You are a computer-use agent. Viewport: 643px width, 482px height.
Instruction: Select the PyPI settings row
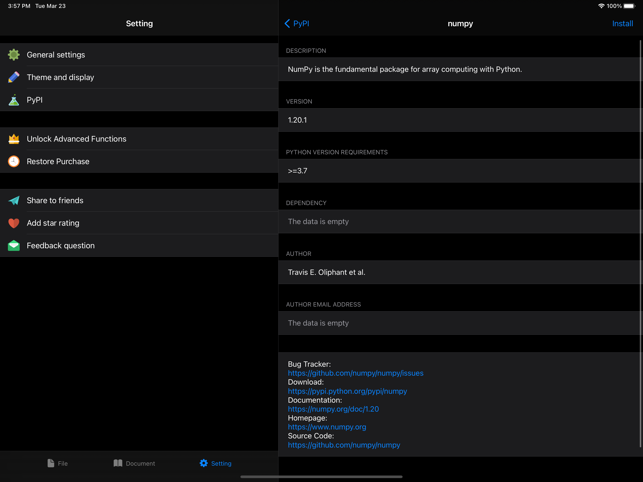pos(139,100)
